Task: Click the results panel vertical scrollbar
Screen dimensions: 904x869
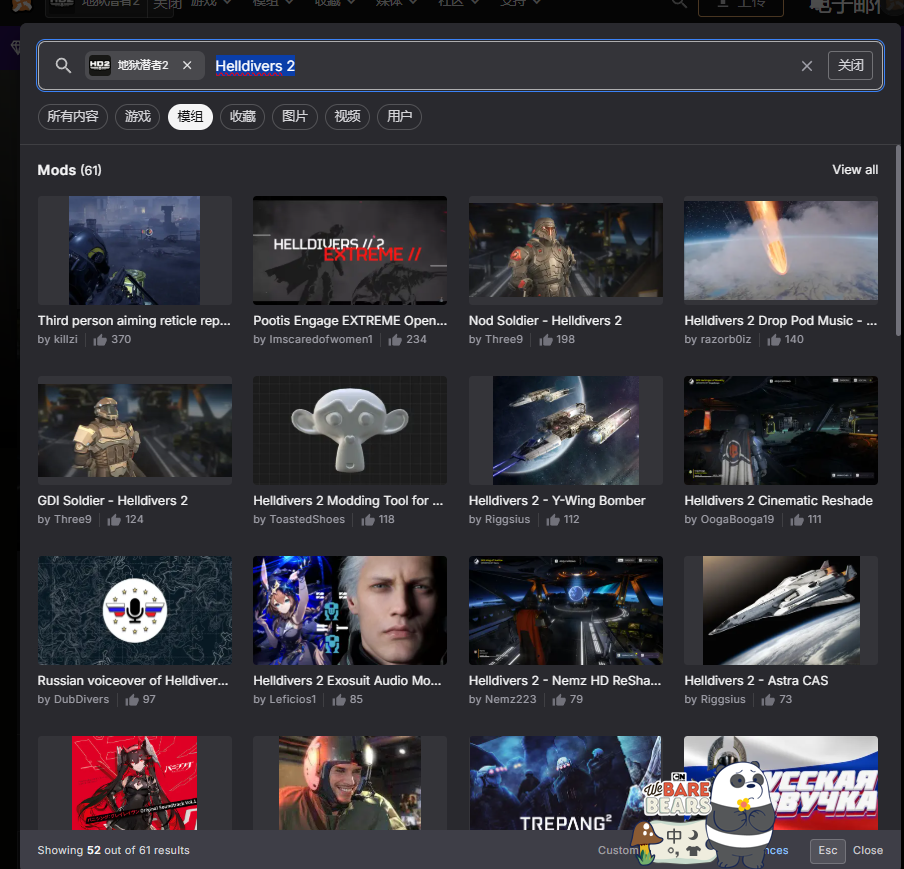Action: pos(898,240)
